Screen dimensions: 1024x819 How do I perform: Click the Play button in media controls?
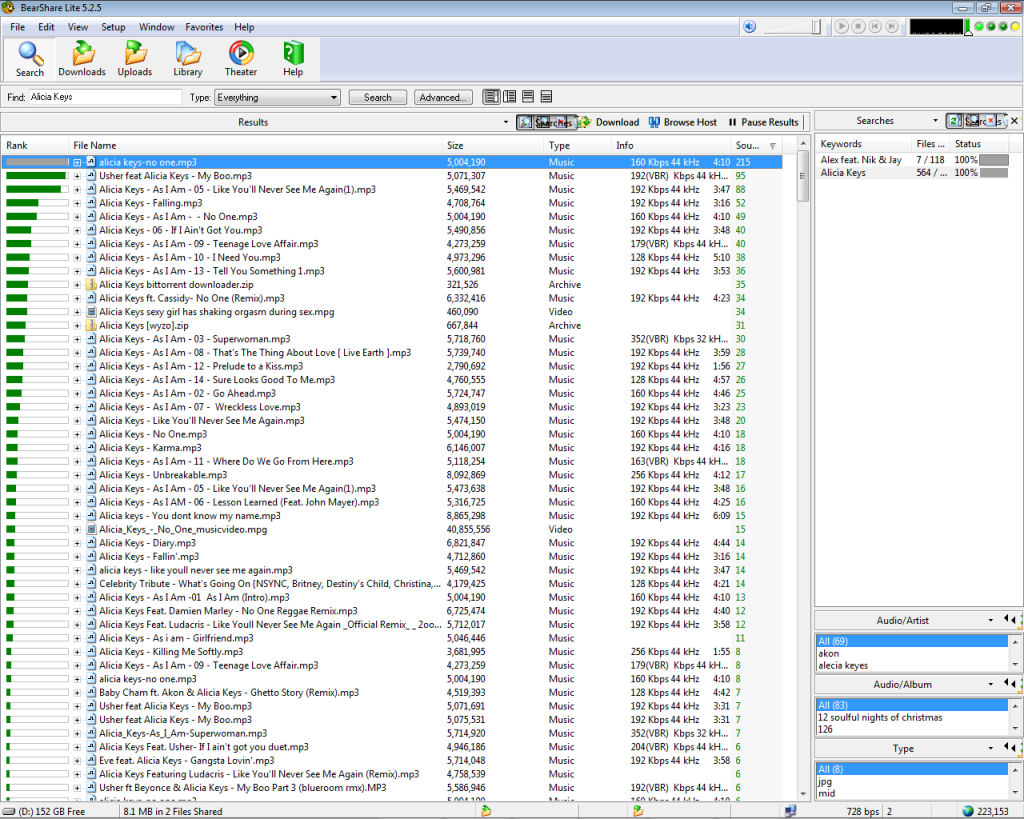[x=842, y=27]
